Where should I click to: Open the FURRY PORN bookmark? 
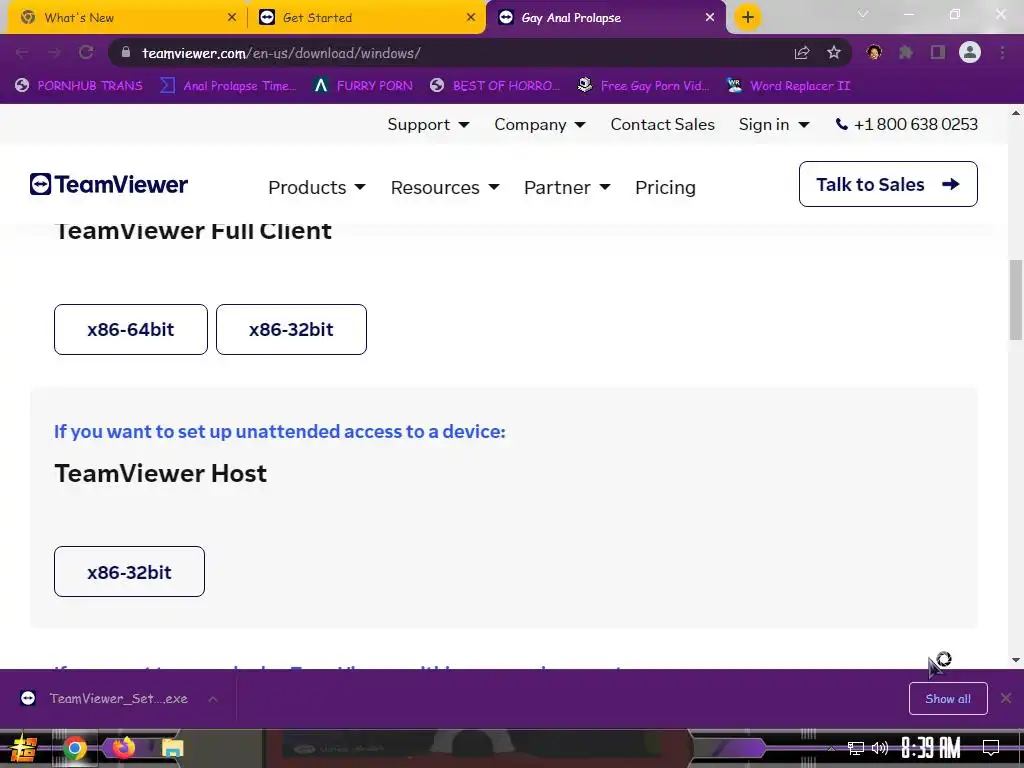coord(363,86)
